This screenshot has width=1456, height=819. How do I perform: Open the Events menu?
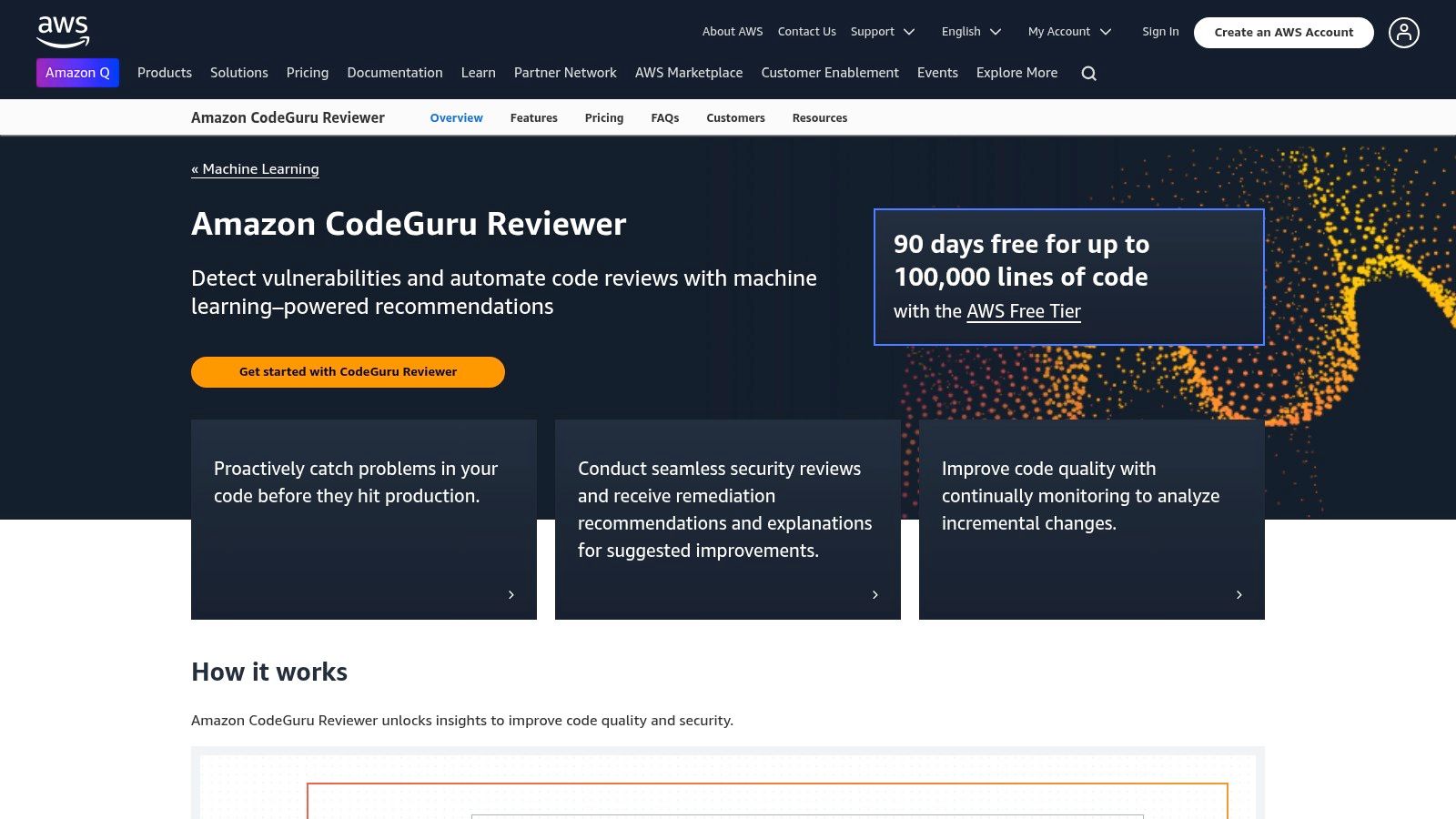coord(937,73)
